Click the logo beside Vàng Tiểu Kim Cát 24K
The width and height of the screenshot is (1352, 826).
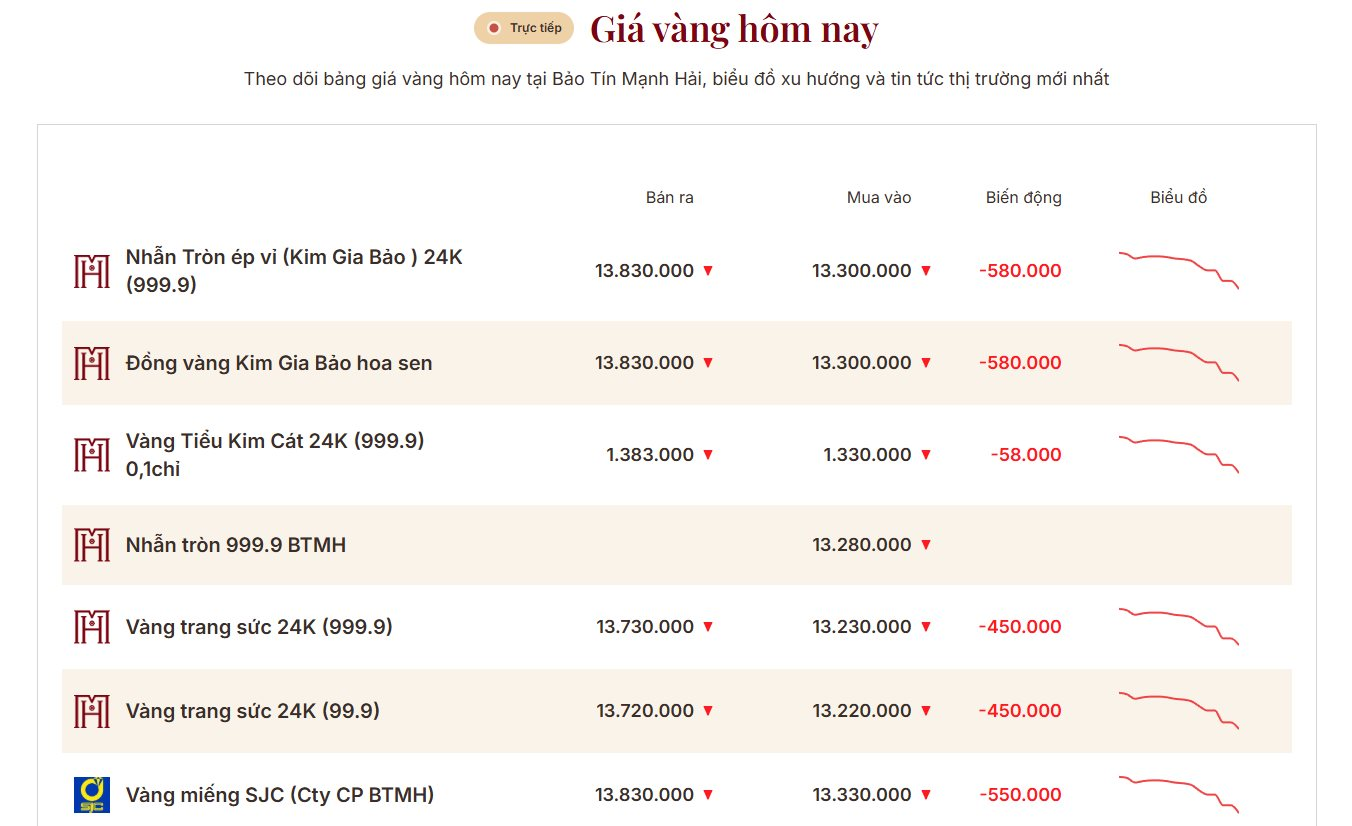click(92, 455)
